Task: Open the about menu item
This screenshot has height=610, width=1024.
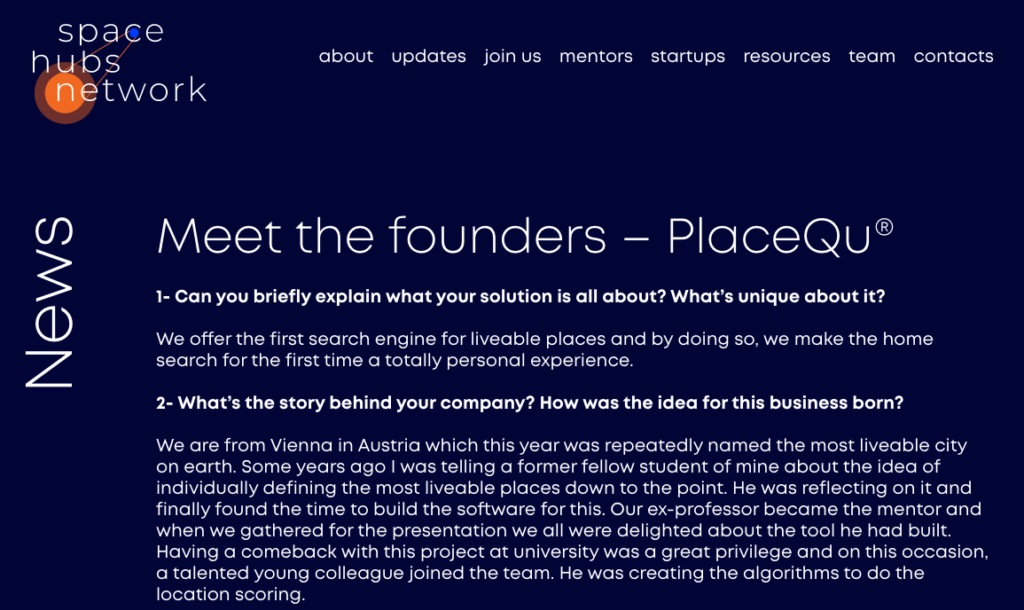Action: tap(345, 56)
